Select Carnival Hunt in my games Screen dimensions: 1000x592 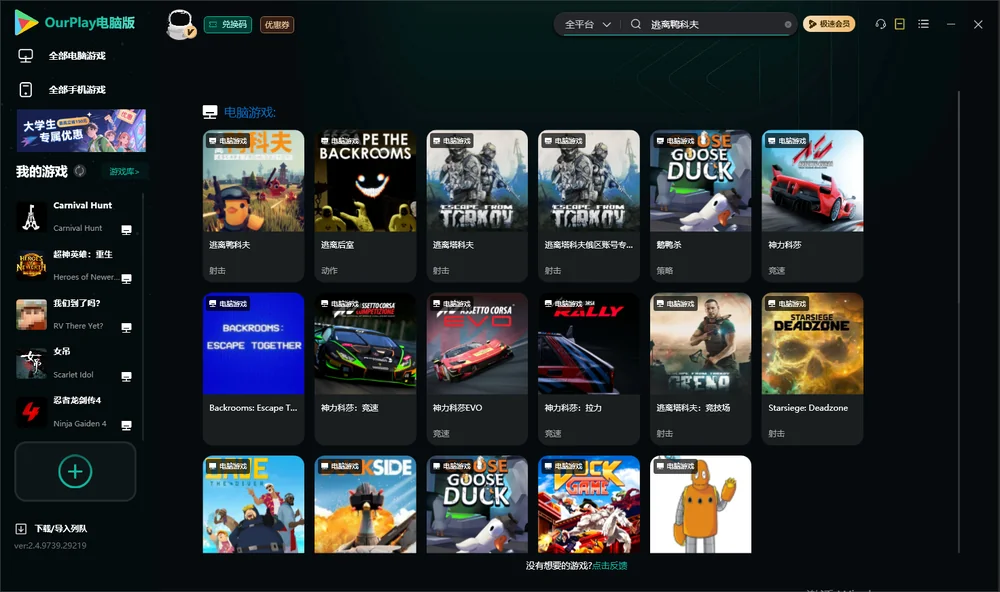pyautogui.click(x=75, y=217)
